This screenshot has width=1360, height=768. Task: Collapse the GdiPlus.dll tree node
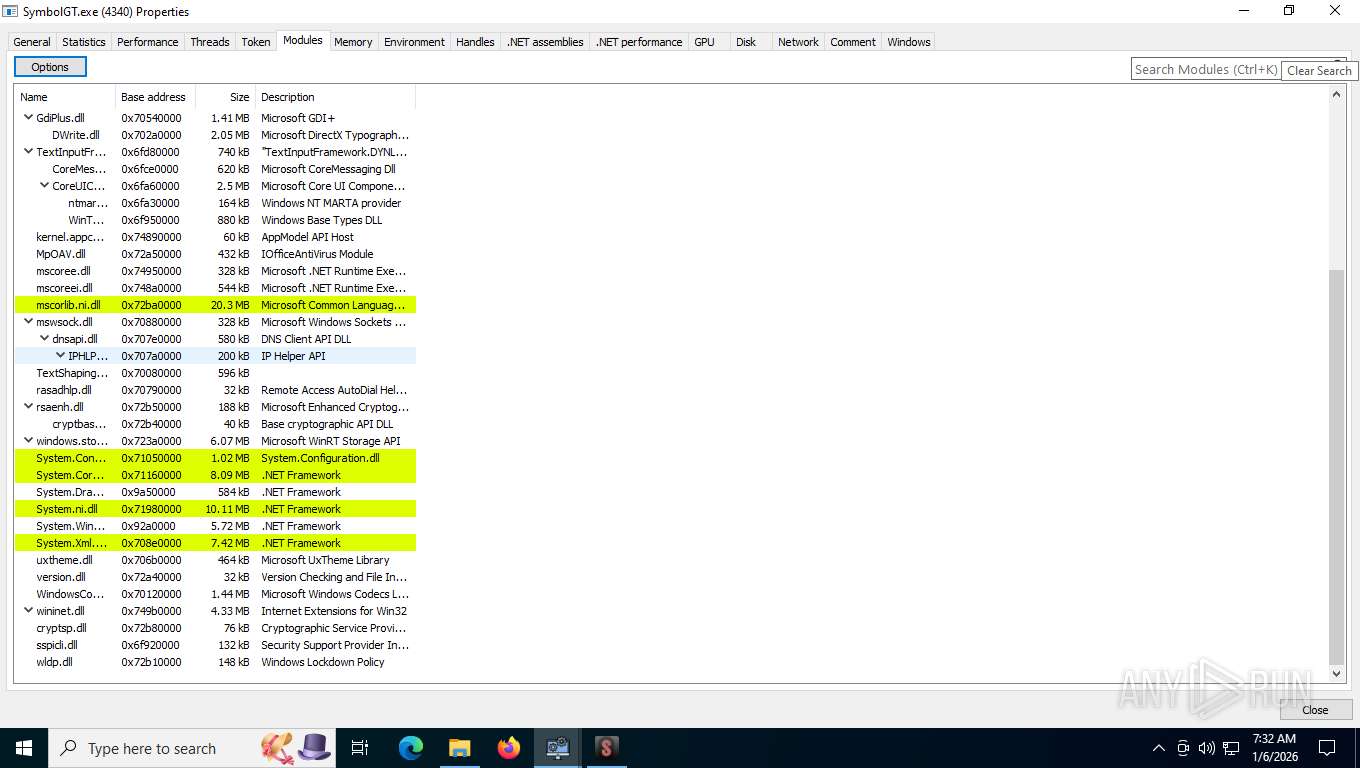tap(28, 118)
